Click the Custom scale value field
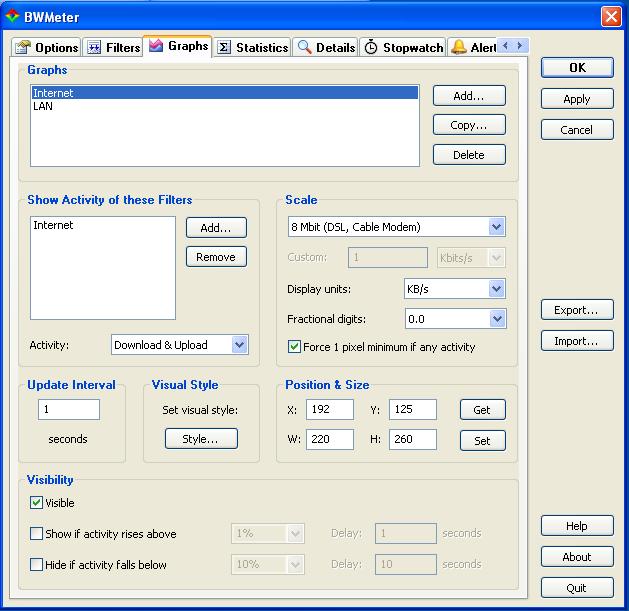629x611 pixels. (x=388, y=257)
